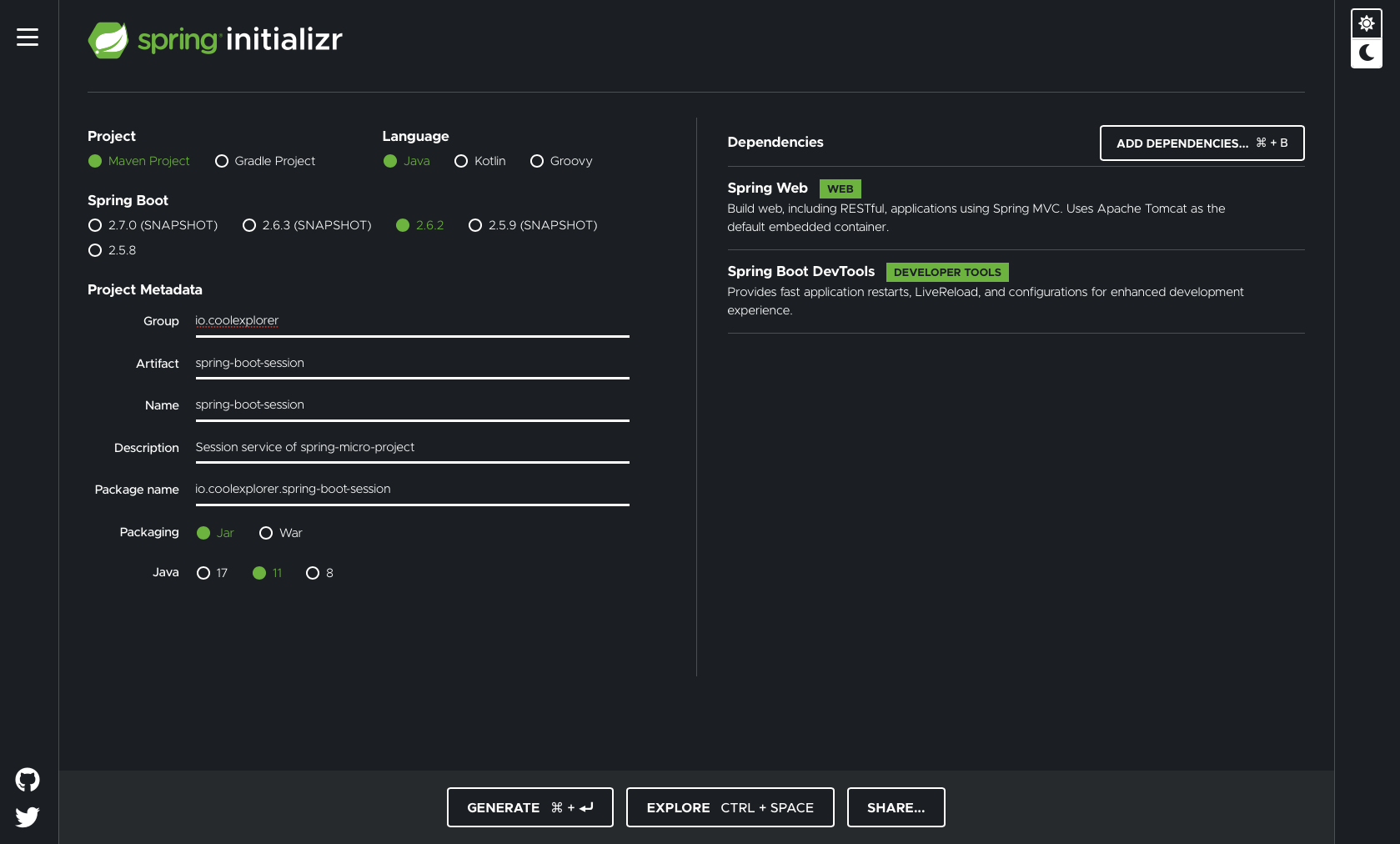
Task: Select Spring Boot 2.6.2
Action: click(420, 225)
